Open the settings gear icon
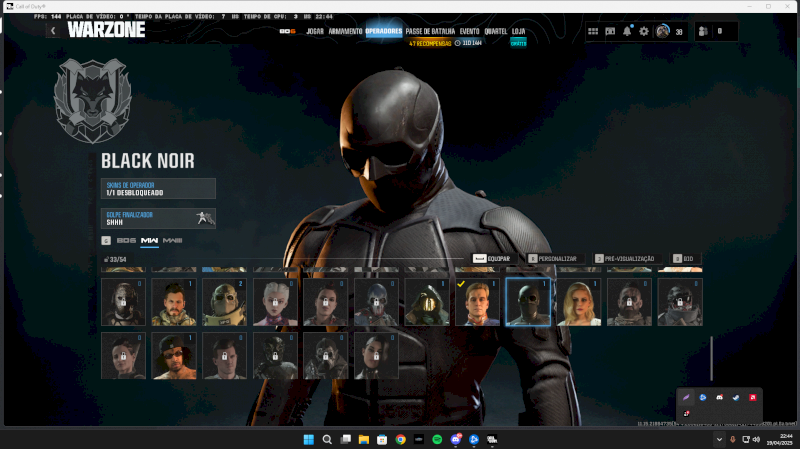 tap(644, 31)
